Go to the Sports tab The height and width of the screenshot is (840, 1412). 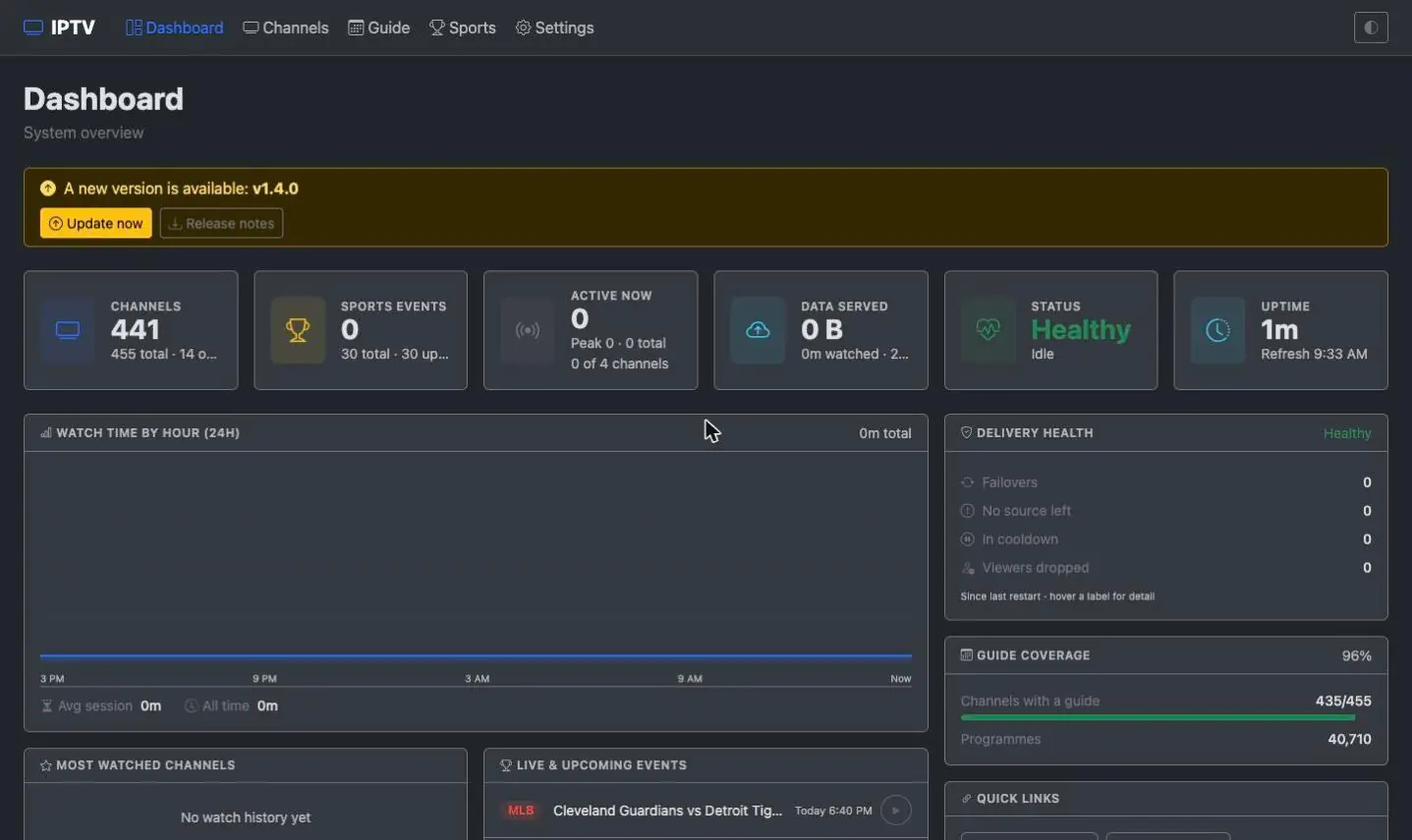[x=463, y=28]
